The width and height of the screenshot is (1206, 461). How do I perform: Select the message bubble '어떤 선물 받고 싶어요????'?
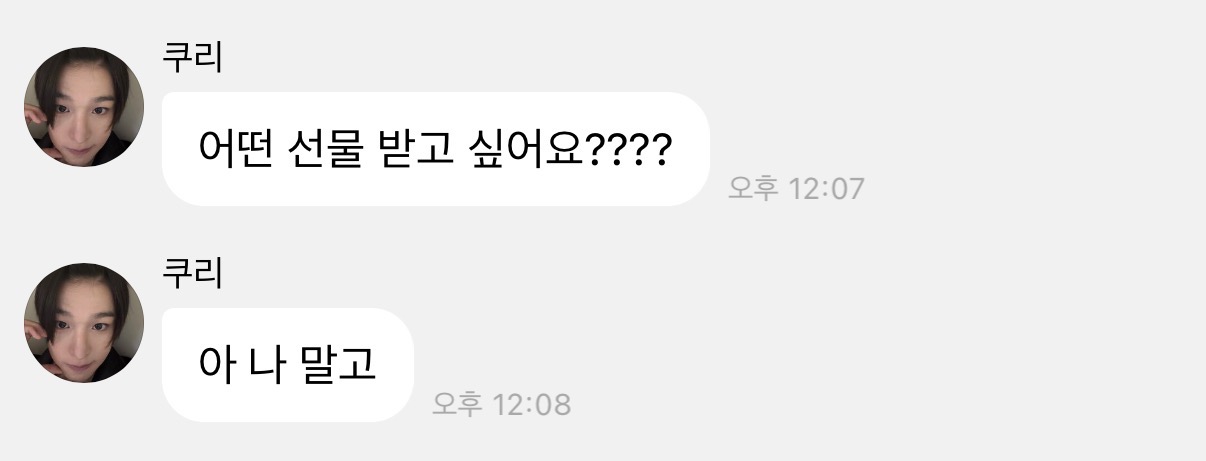pyautogui.click(x=435, y=149)
